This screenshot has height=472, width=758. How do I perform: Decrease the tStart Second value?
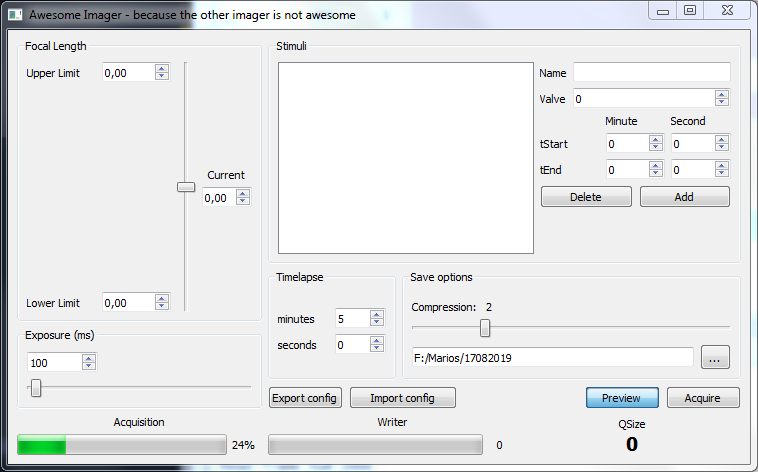coord(721,147)
